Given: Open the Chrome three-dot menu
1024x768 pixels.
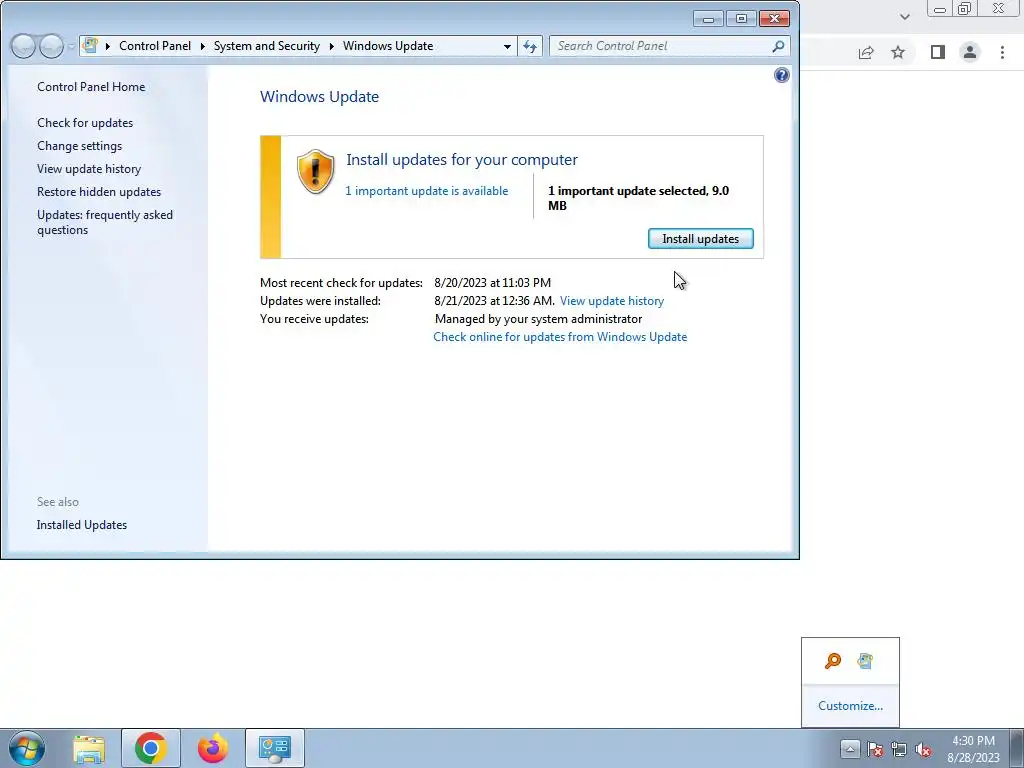Looking at the screenshot, I should pos(1002,52).
